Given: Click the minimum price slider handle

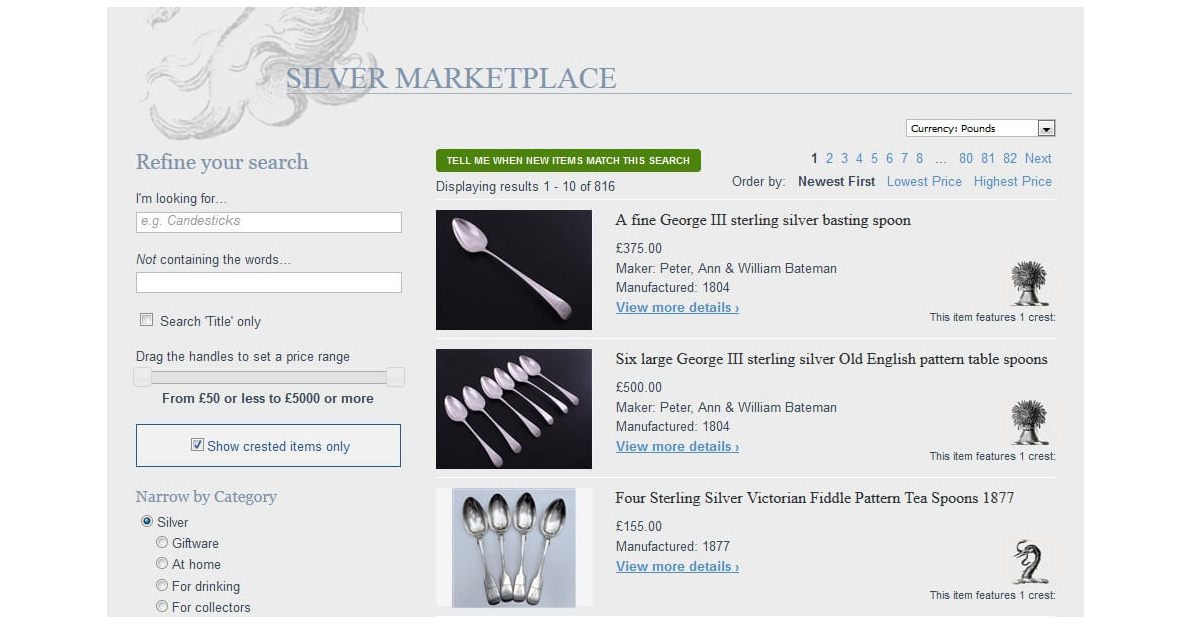Looking at the screenshot, I should pyautogui.click(x=143, y=377).
